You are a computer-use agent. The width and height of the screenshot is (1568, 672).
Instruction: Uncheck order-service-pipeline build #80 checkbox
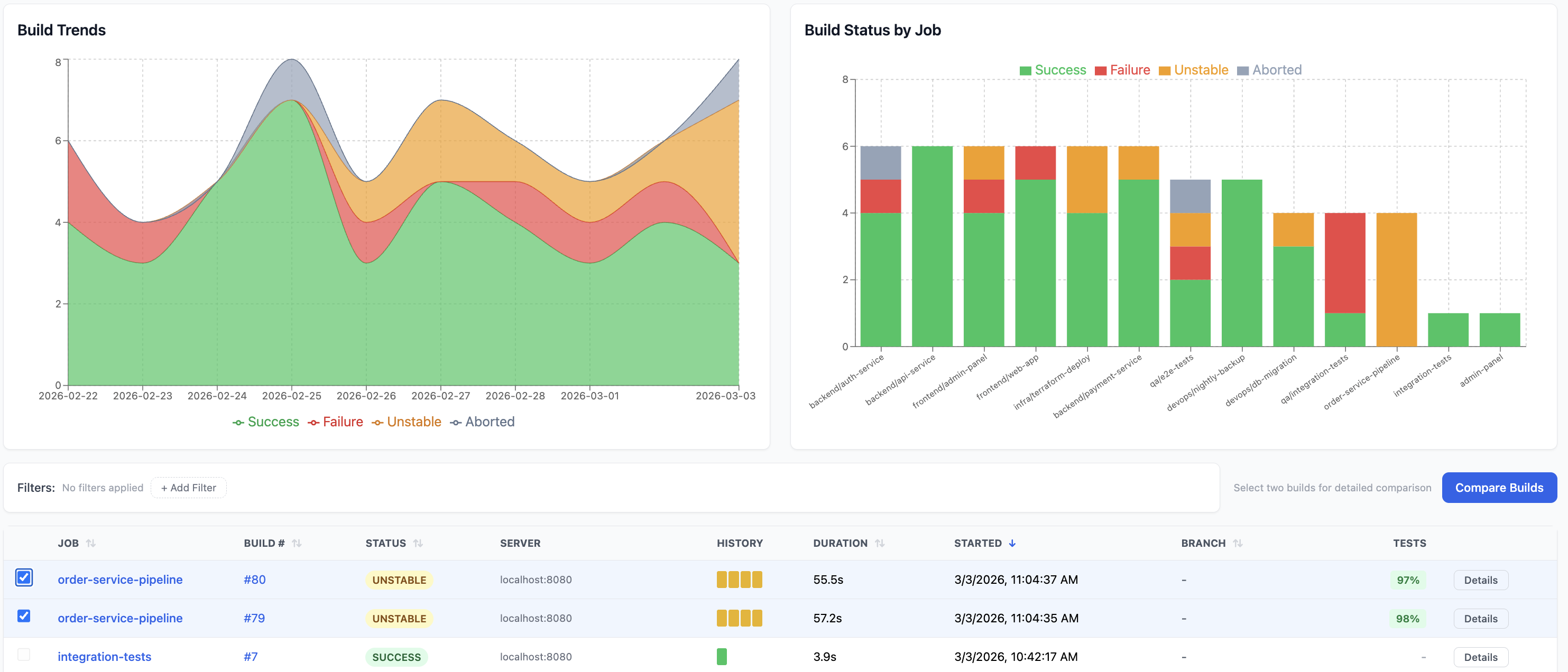[24, 578]
